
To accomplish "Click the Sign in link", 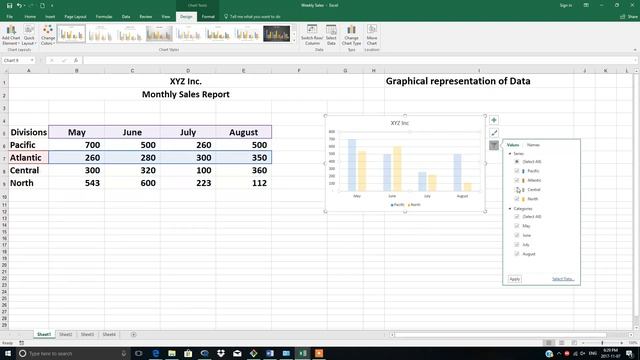I will (x=566, y=5).
